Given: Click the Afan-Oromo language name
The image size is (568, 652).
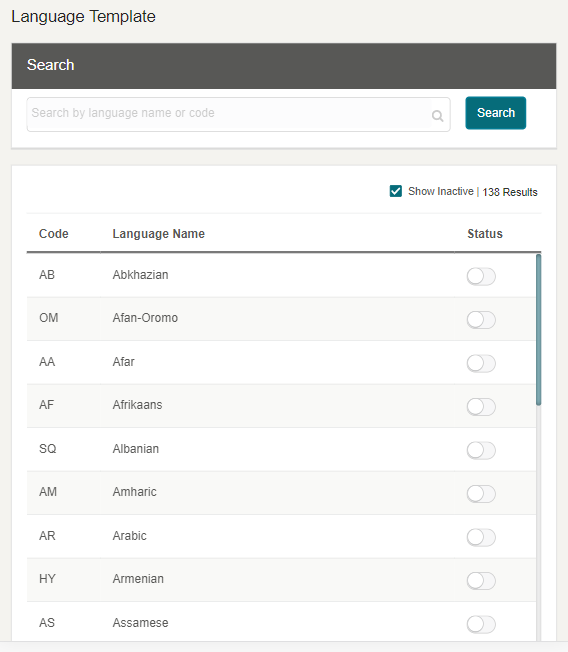Looking at the screenshot, I should point(145,318).
